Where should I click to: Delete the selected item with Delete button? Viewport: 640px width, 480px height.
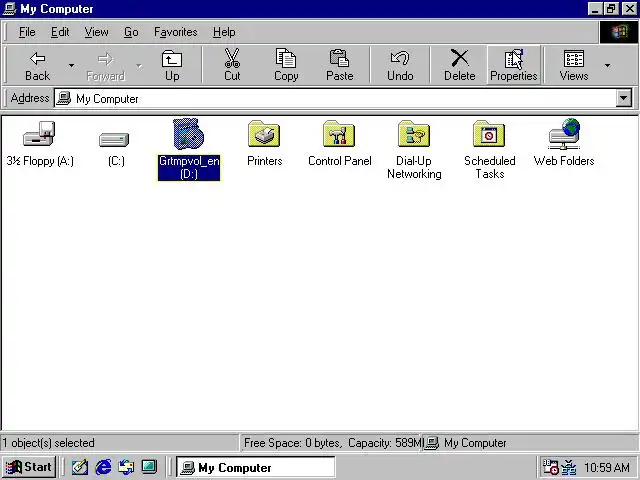click(x=460, y=66)
